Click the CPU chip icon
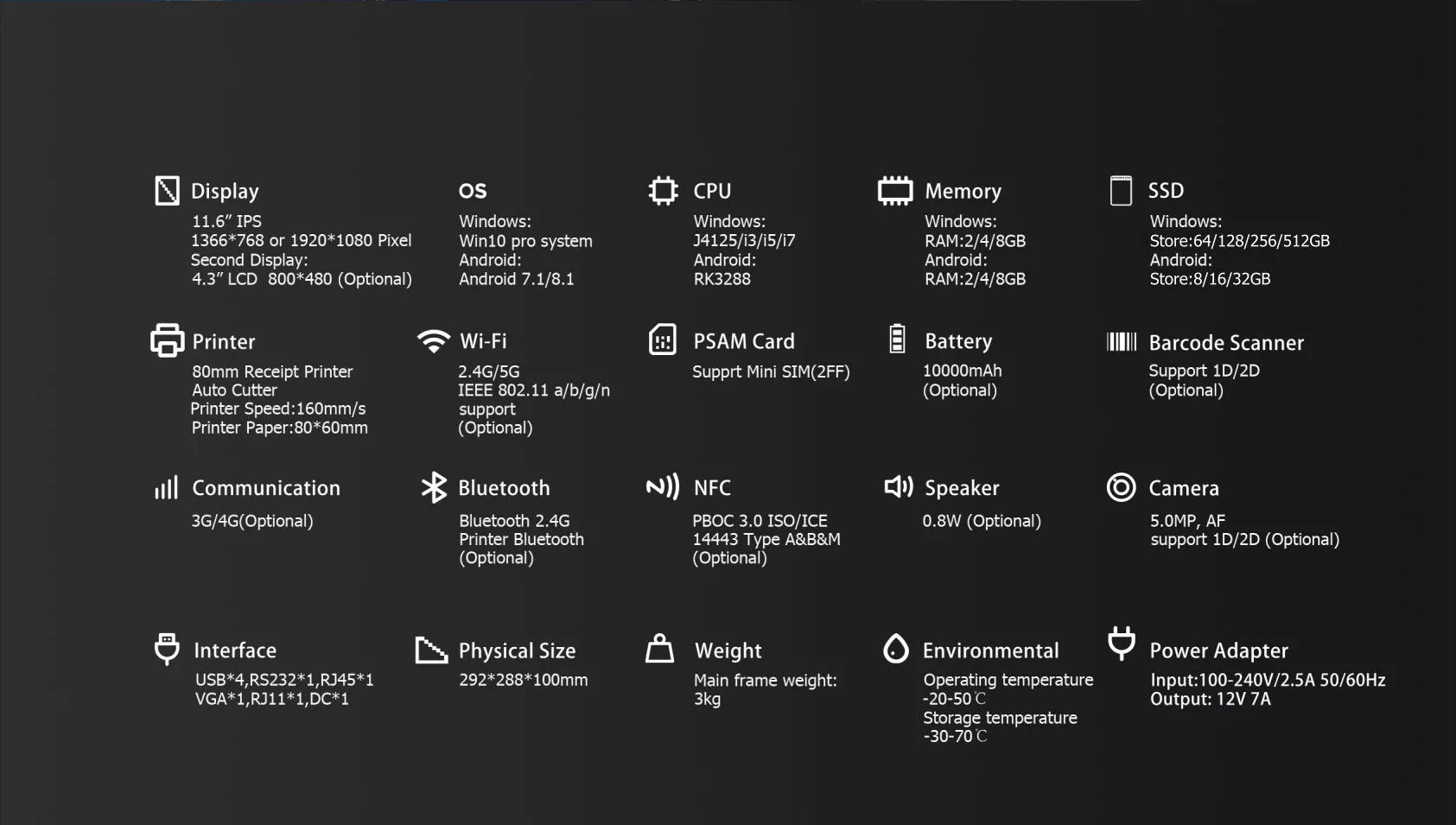 [x=663, y=190]
